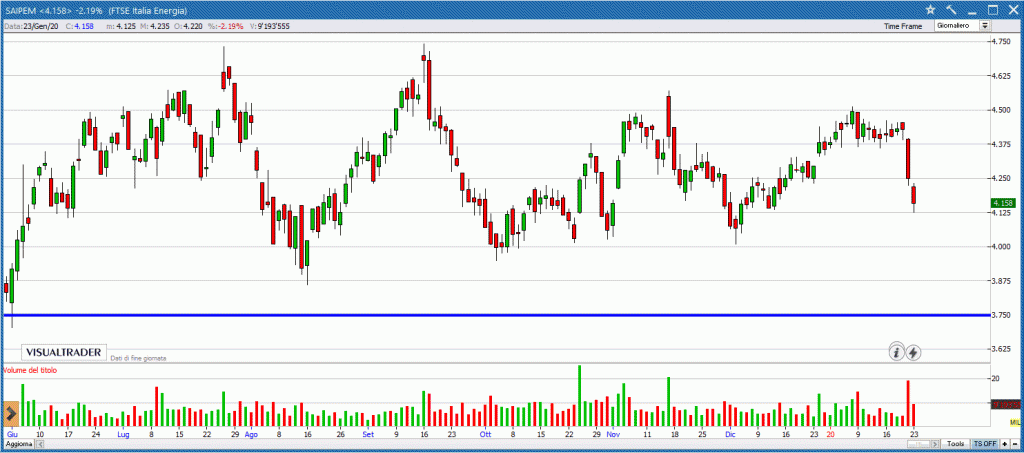Click the 3.750 price axis label
The width and height of the screenshot is (1024, 453).
(1002, 315)
